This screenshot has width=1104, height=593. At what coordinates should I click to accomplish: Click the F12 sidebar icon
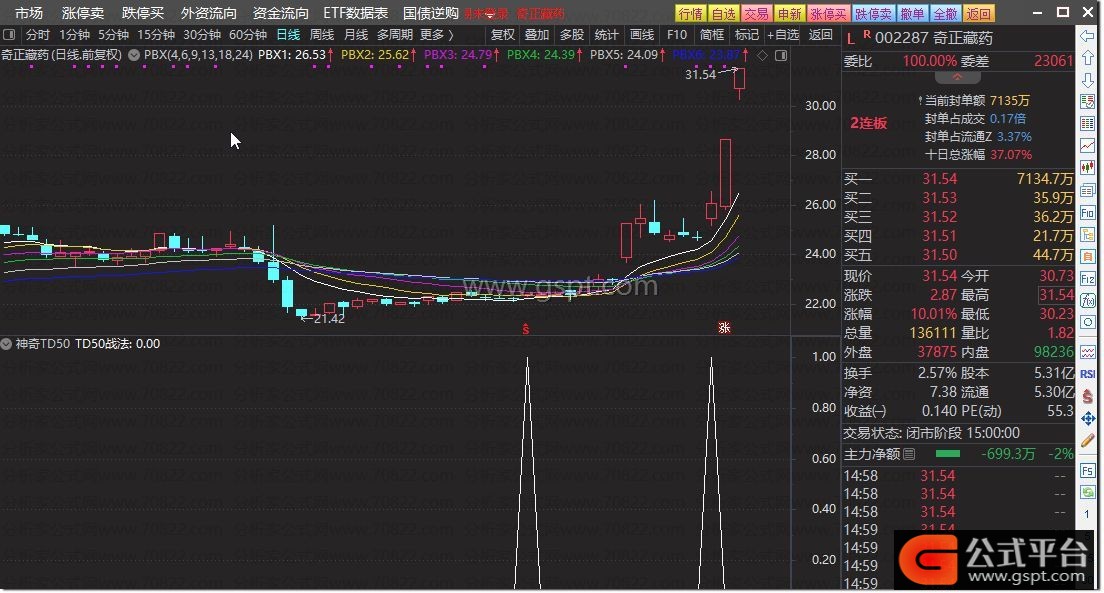tap(1087, 279)
